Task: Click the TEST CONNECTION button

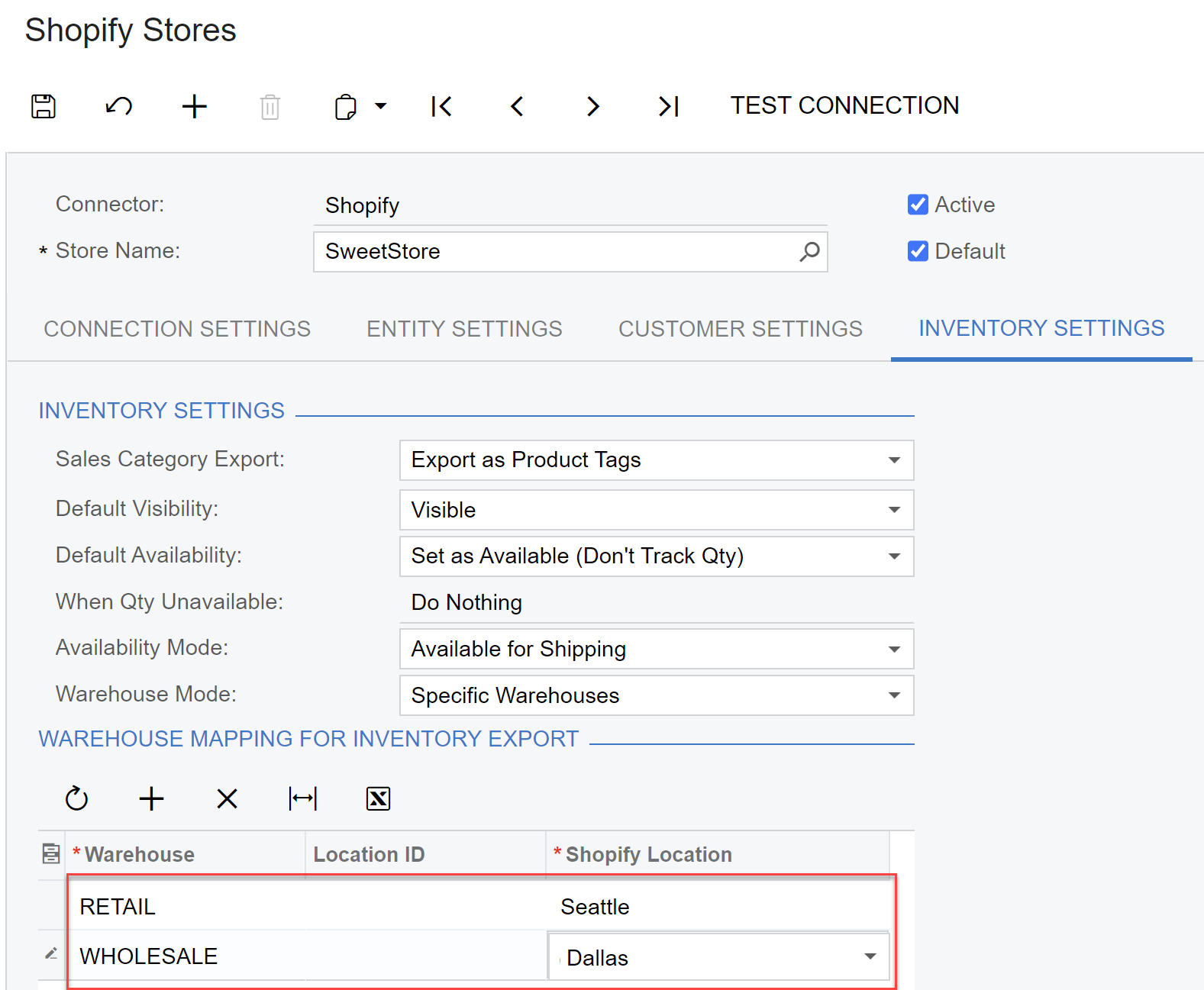Action: point(844,105)
